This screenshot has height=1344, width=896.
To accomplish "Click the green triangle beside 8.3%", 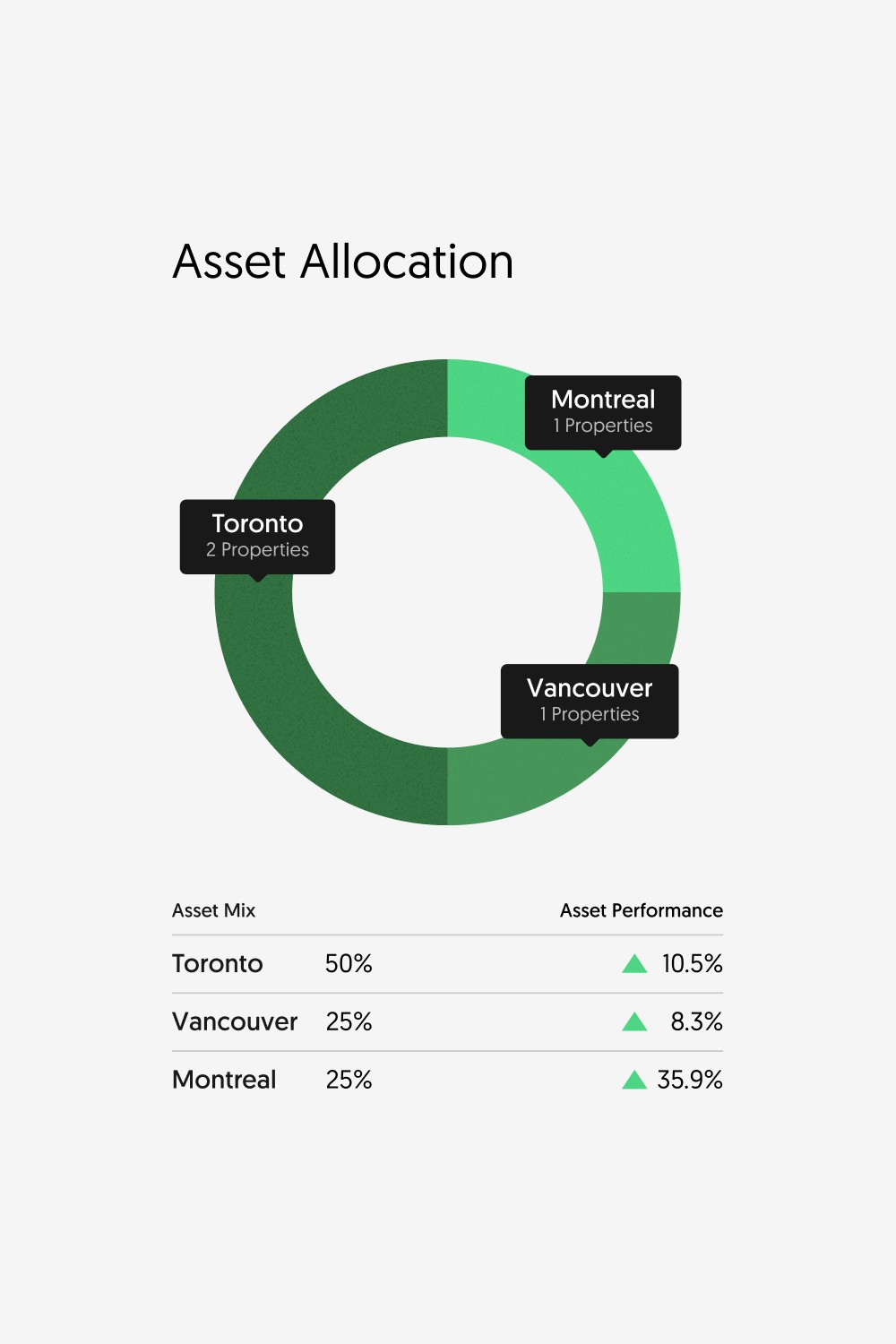I will coord(634,1021).
